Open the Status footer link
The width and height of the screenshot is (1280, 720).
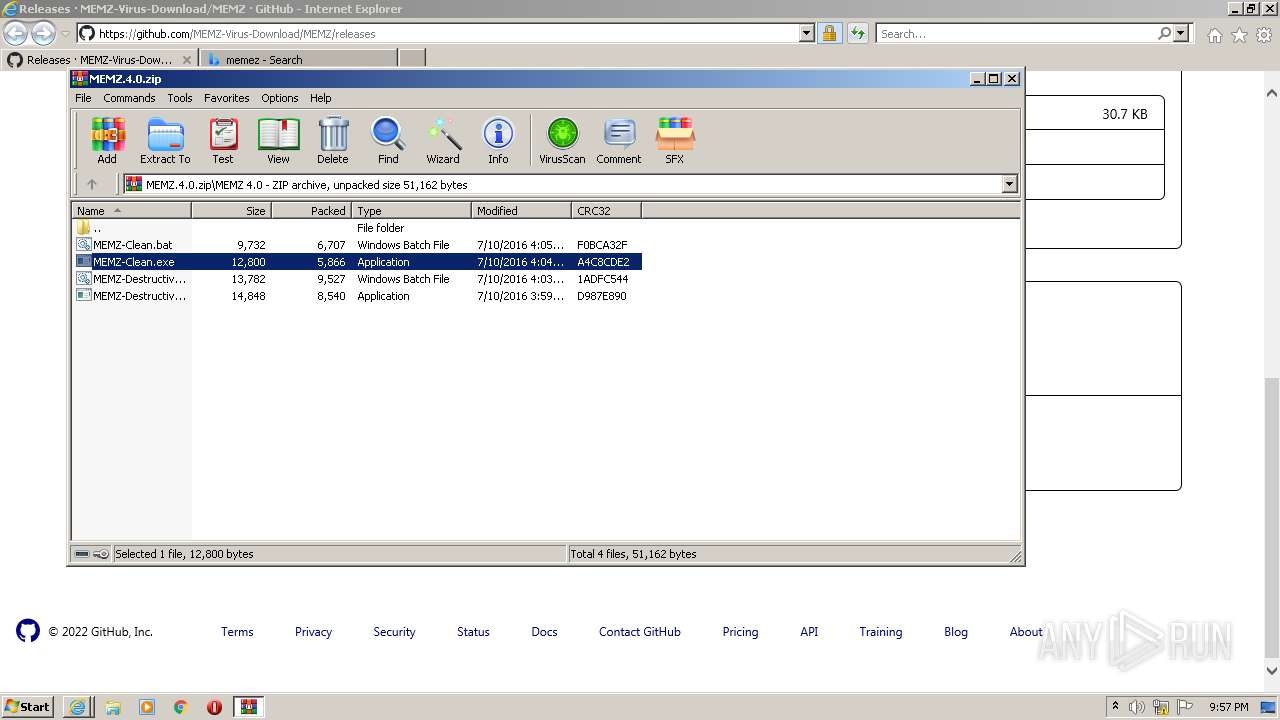[473, 632]
